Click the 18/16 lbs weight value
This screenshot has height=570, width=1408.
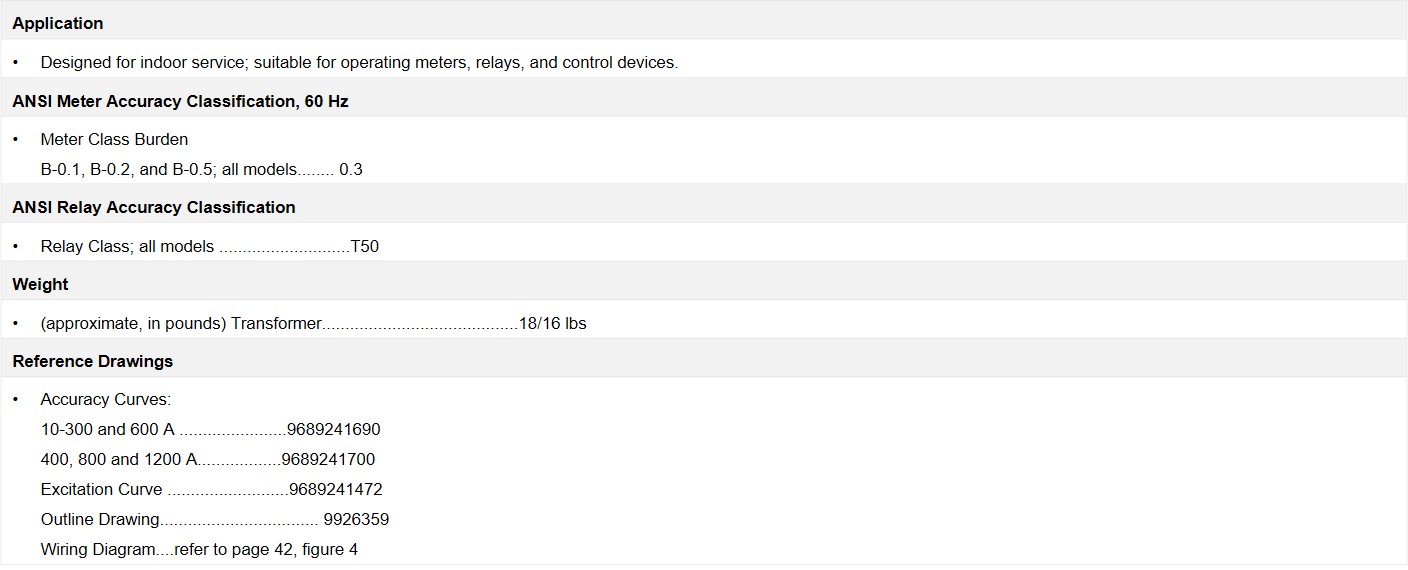click(552, 323)
